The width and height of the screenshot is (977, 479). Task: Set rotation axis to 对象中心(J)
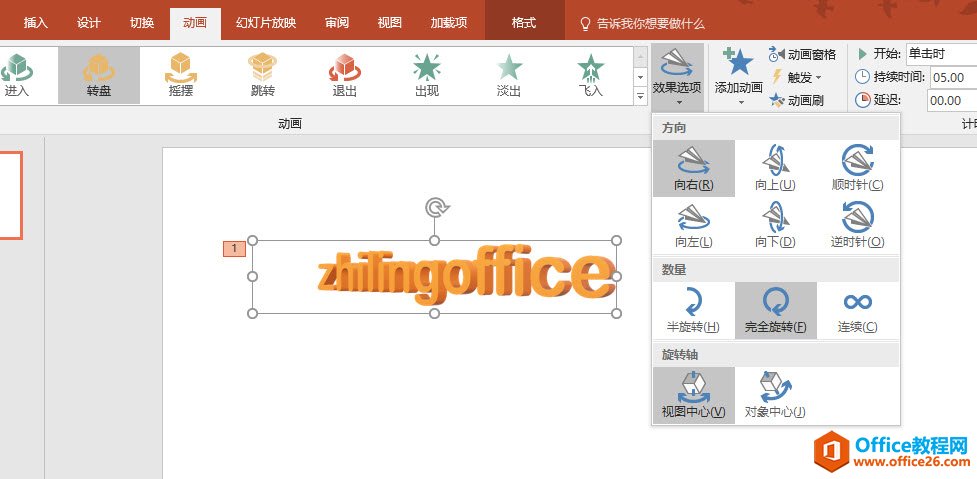[776, 396]
